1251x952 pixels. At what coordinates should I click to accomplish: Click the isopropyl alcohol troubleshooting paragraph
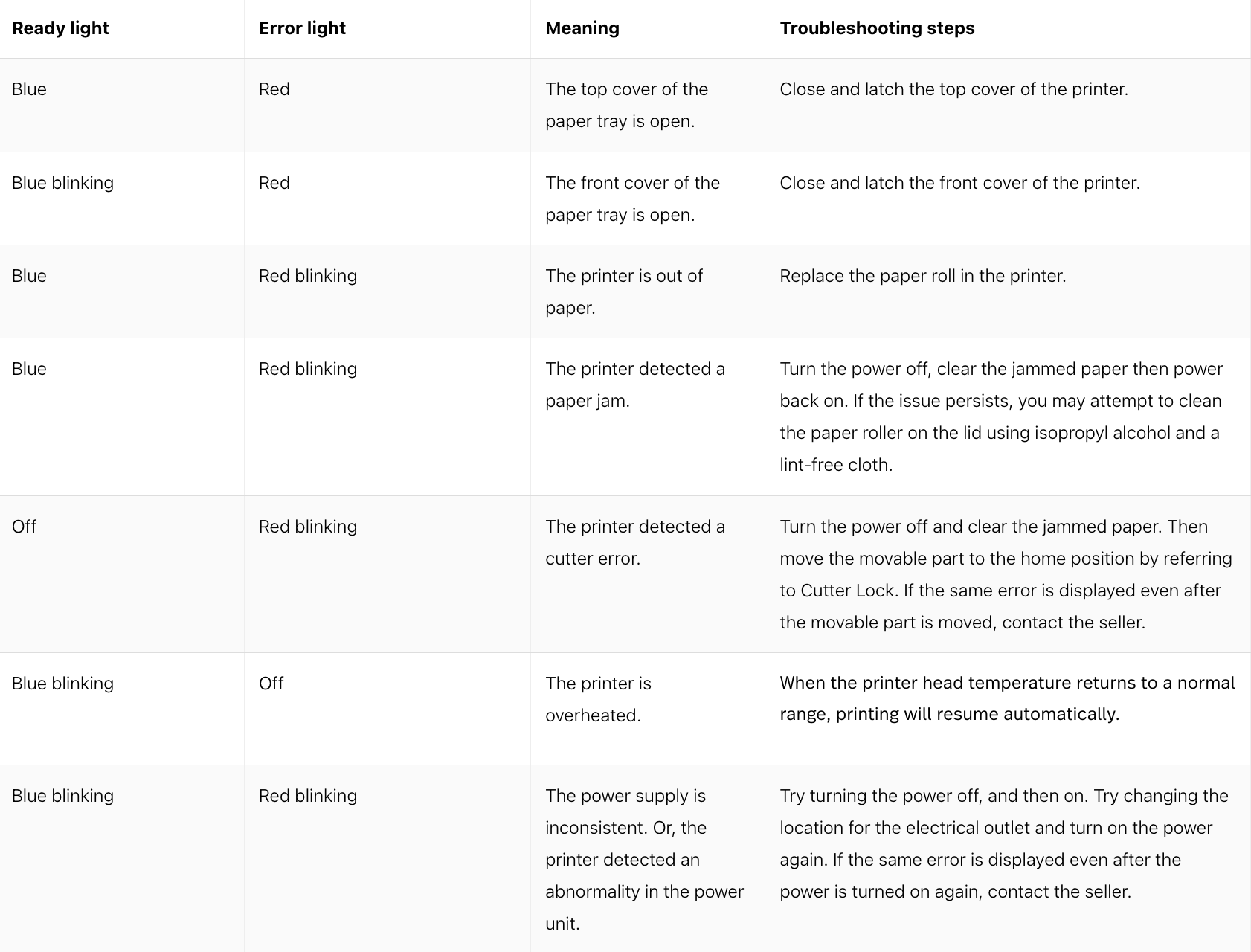(x=1000, y=416)
